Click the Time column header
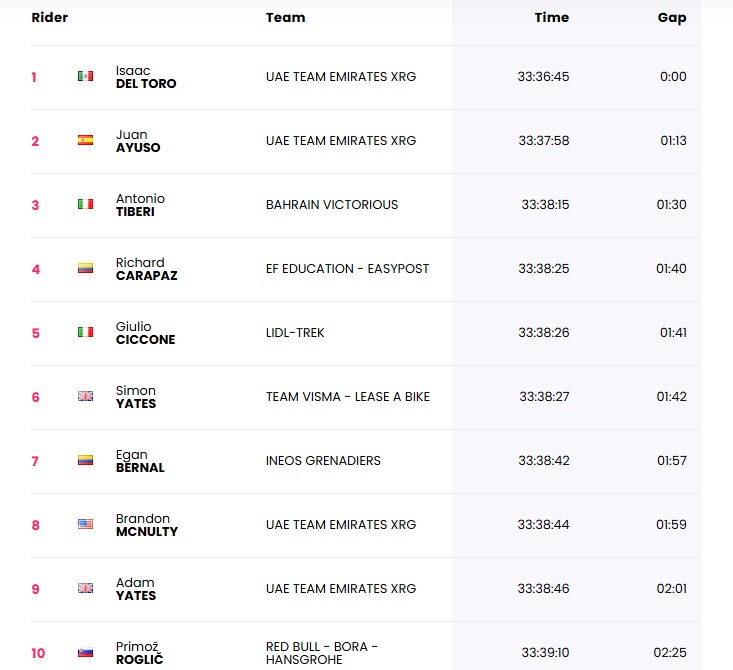The image size is (733, 670). click(551, 18)
